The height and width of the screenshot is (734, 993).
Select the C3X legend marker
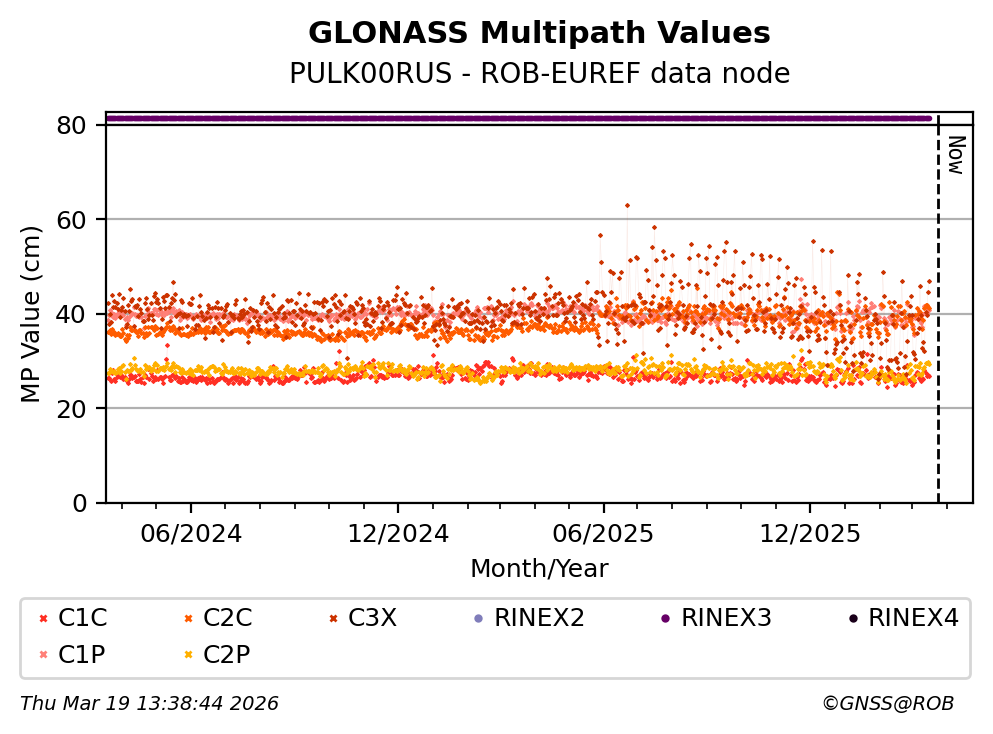coord(332,619)
